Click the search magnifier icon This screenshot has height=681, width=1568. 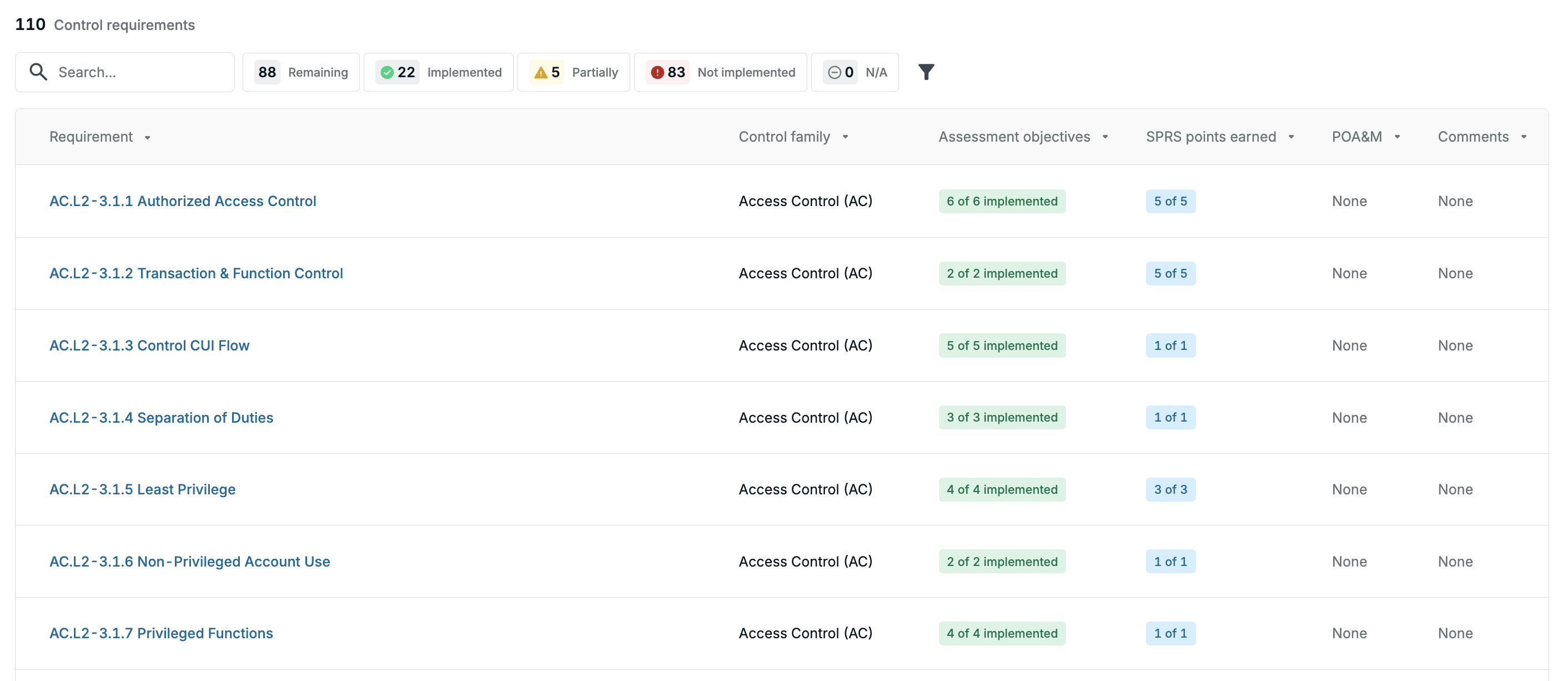pos(38,72)
